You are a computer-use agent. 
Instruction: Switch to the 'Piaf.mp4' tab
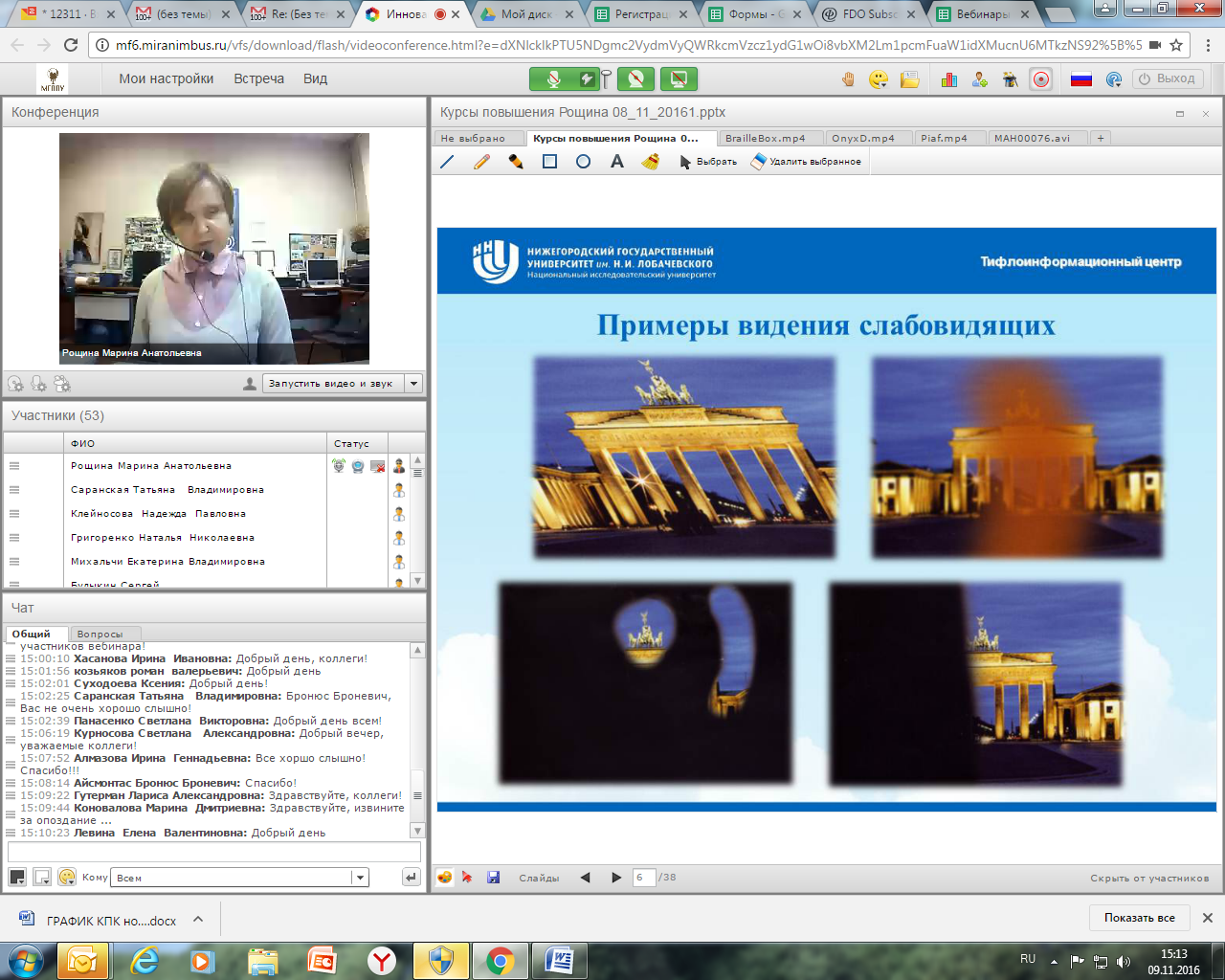tap(948, 138)
